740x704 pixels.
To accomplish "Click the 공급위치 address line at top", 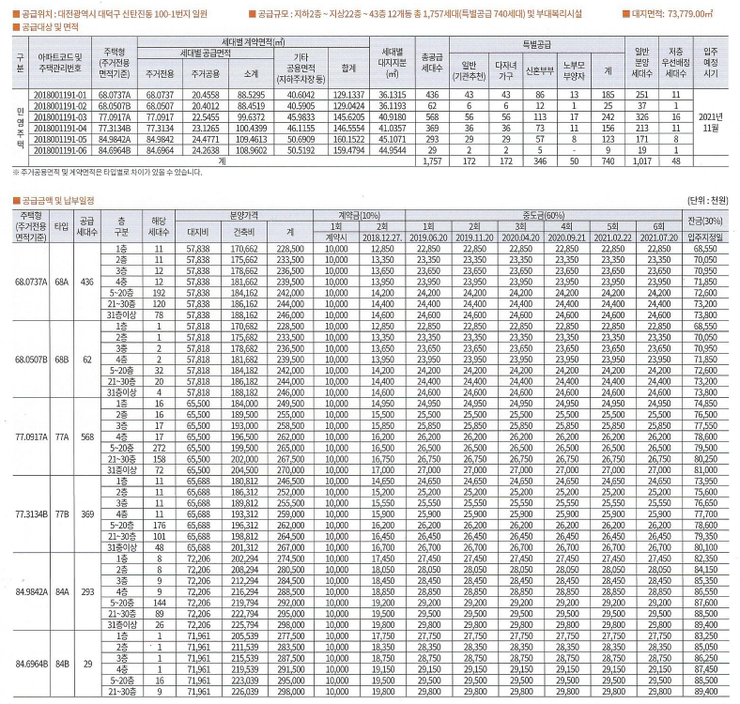I will pyautogui.click(x=110, y=14).
